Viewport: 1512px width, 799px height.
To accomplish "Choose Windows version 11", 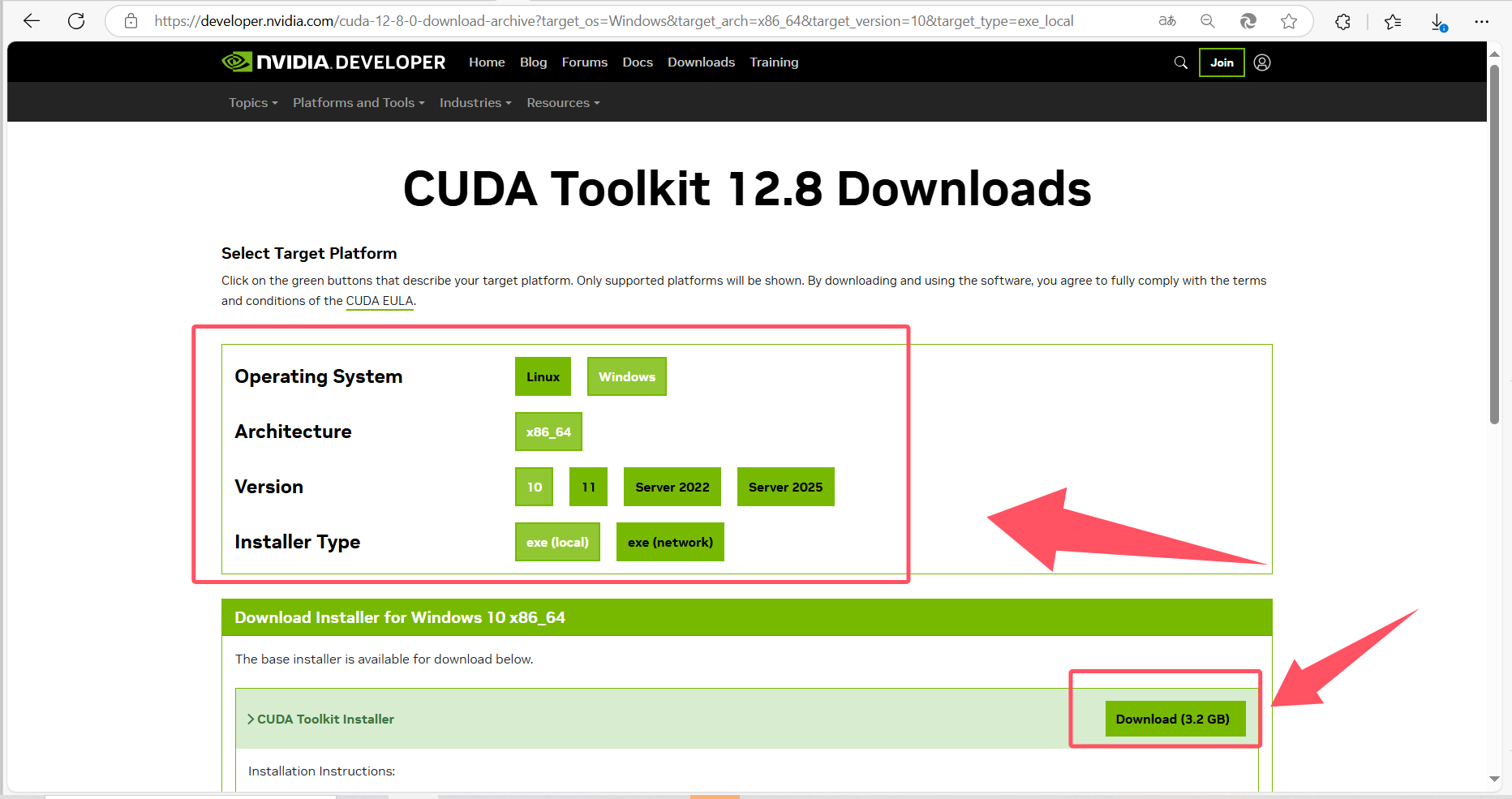I will click(589, 487).
